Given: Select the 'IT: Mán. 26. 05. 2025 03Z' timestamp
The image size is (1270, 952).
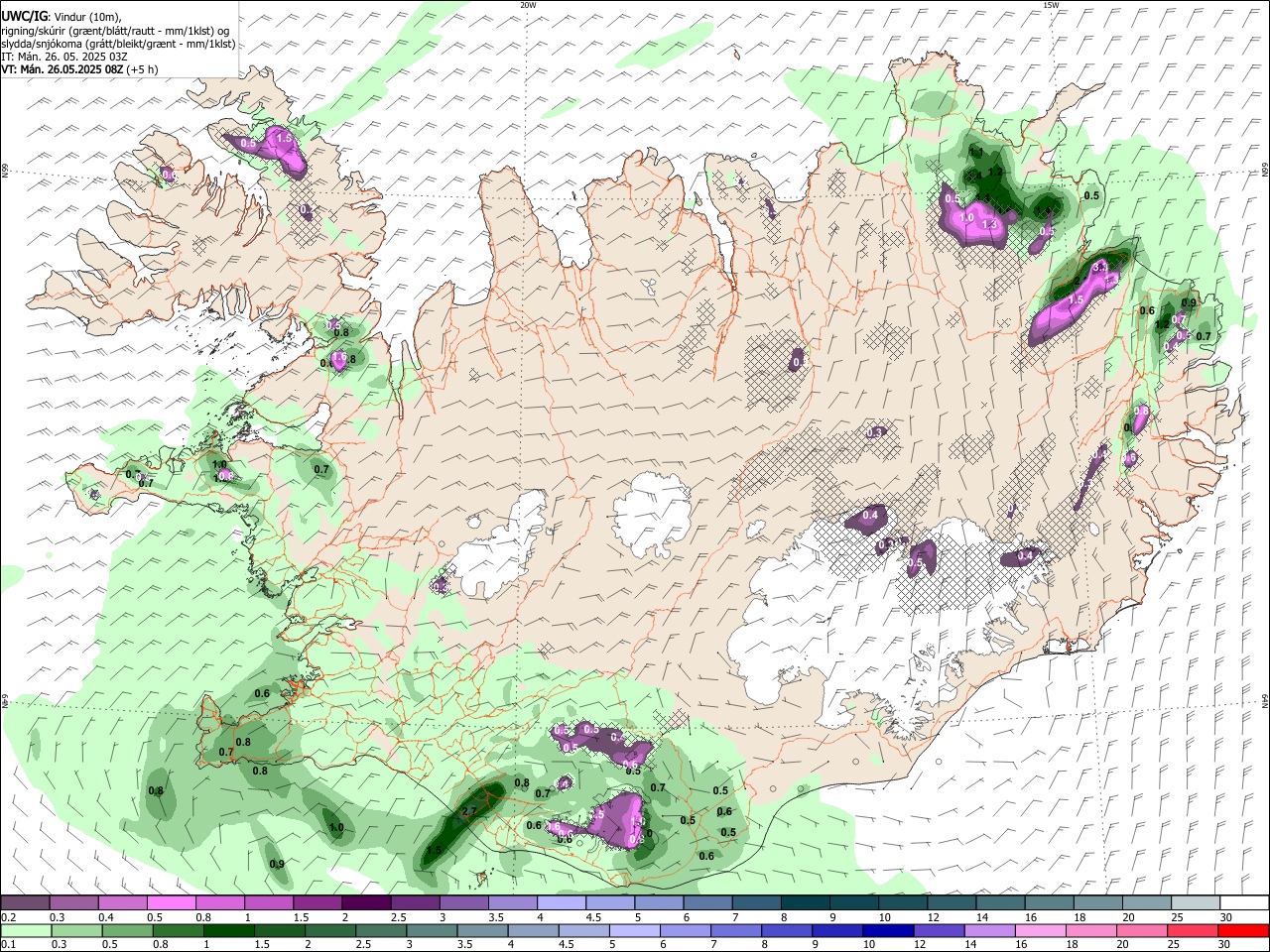Looking at the screenshot, I should 64,57.
